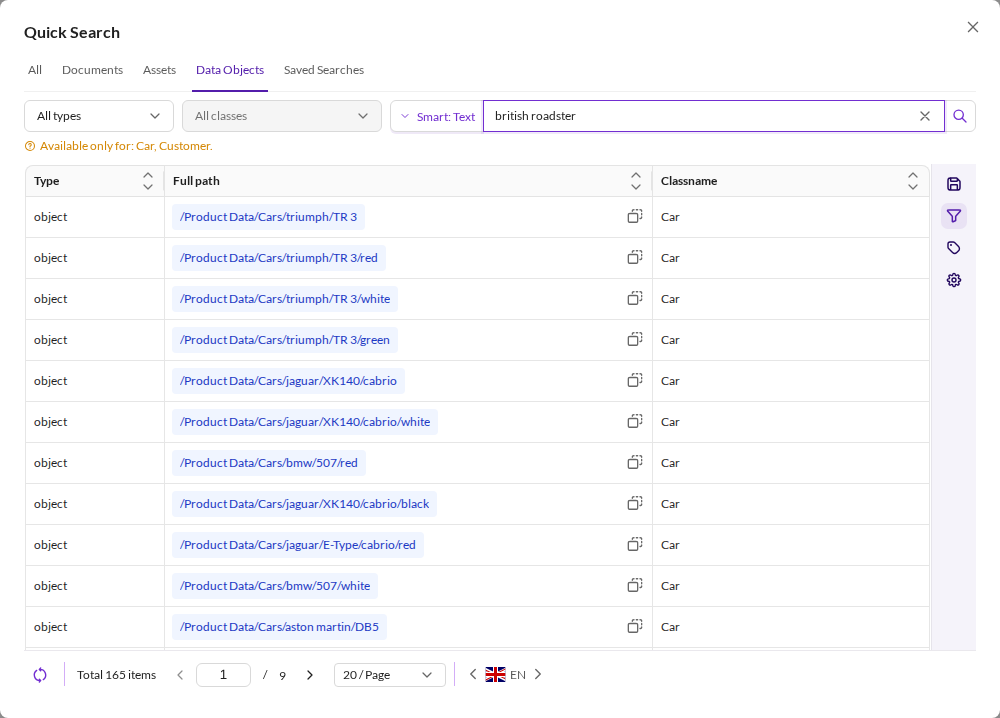Open link /Product Data/Cars/triumph/TR 3/red
The width and height of the screenshot is (1000, 718).
[279, 258]
